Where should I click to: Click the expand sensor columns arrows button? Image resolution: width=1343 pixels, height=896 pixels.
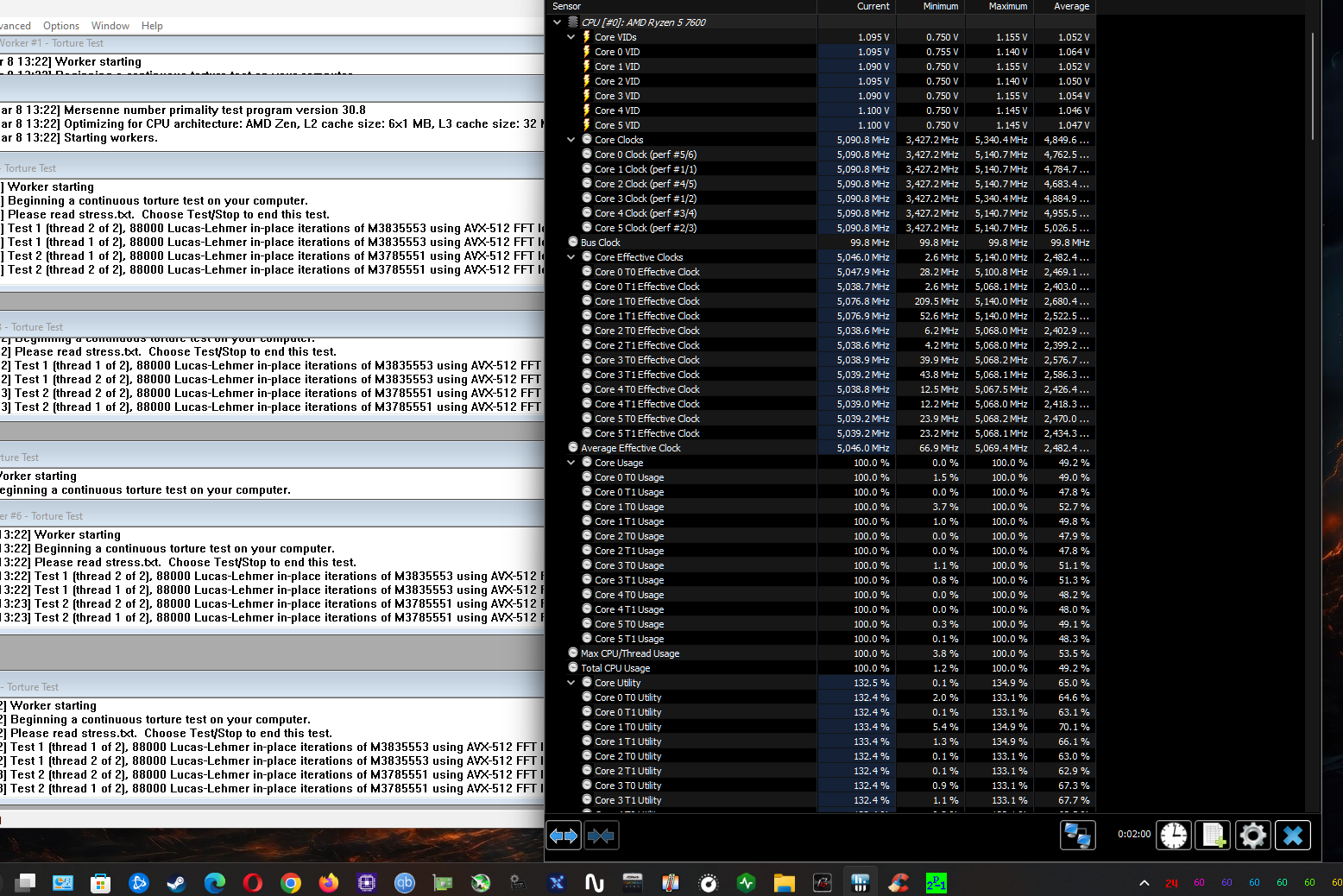point(564,836)
